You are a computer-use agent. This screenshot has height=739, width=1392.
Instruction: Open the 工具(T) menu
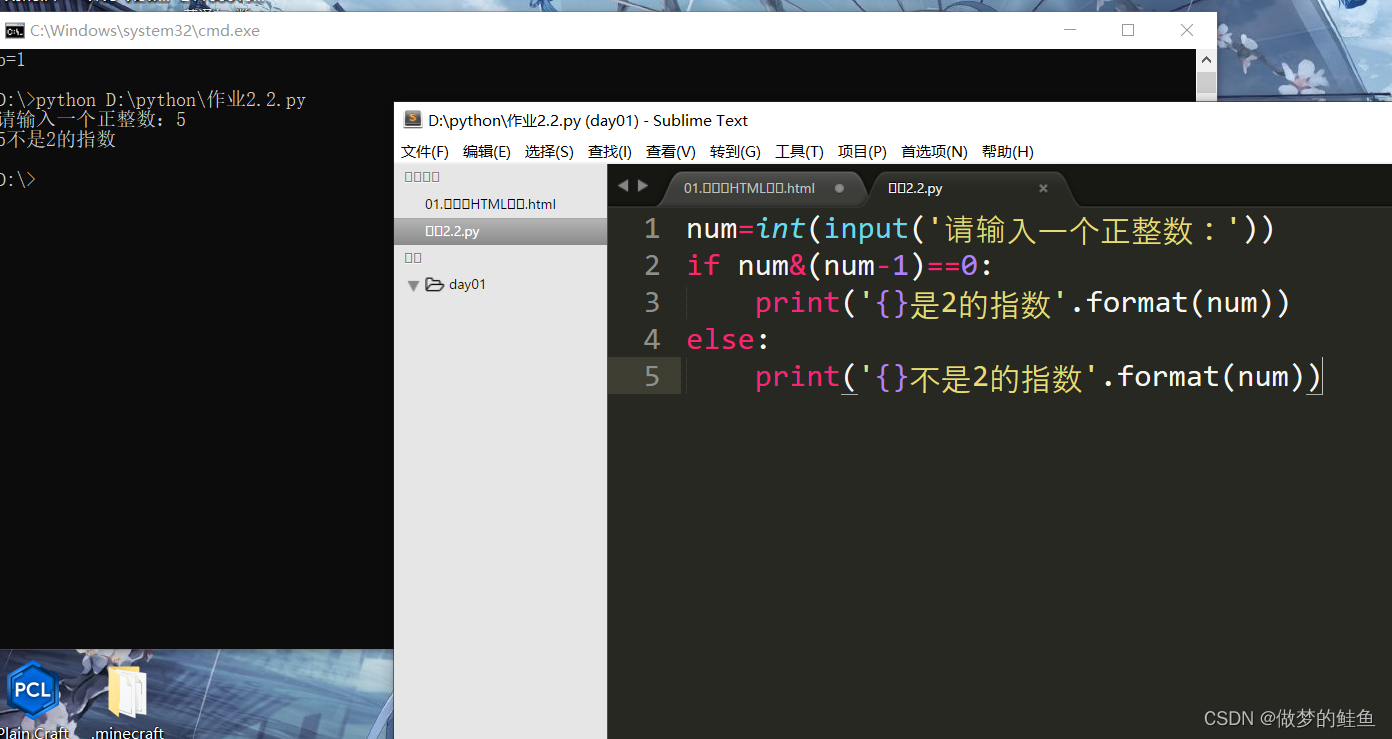click(x=799, y=151)
